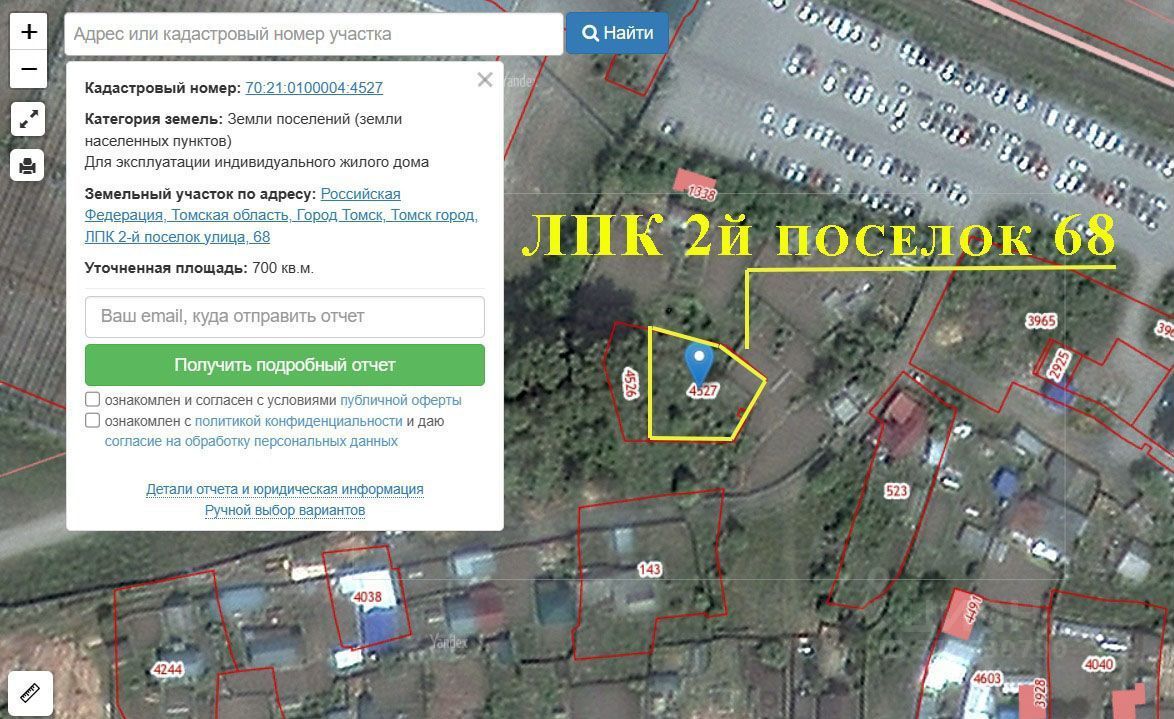
Task: Open Детали отчета и юридическая информация link
Action: (x=285, y=489)
